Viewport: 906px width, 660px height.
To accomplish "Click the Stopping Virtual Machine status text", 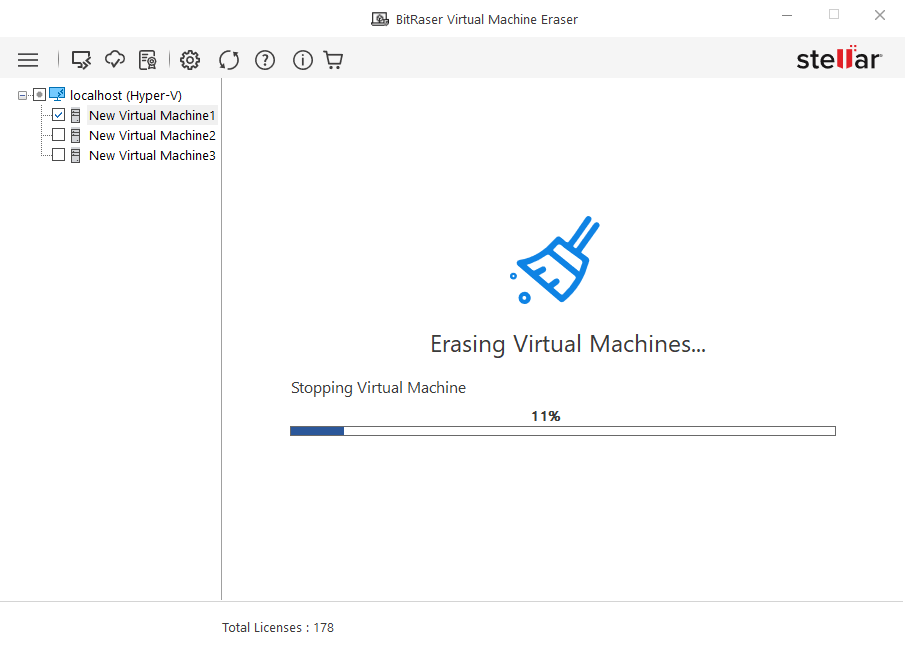I will coord(378,388).
